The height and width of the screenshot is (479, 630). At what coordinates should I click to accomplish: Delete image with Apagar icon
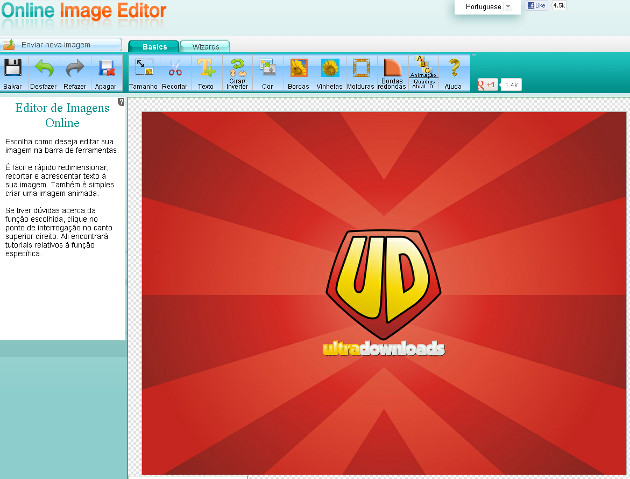coord(106,73)
